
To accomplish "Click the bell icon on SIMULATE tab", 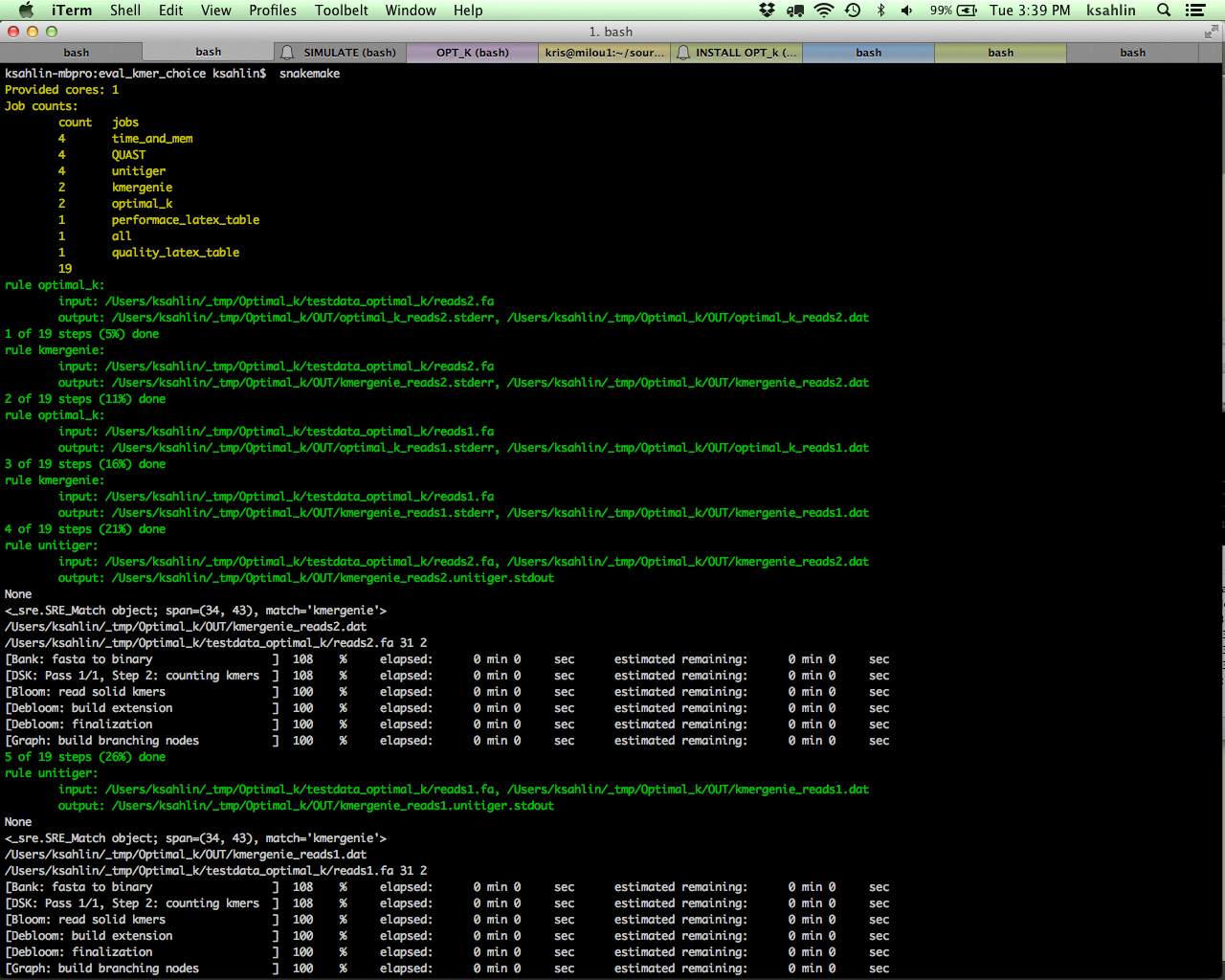I will pos(287,53).
